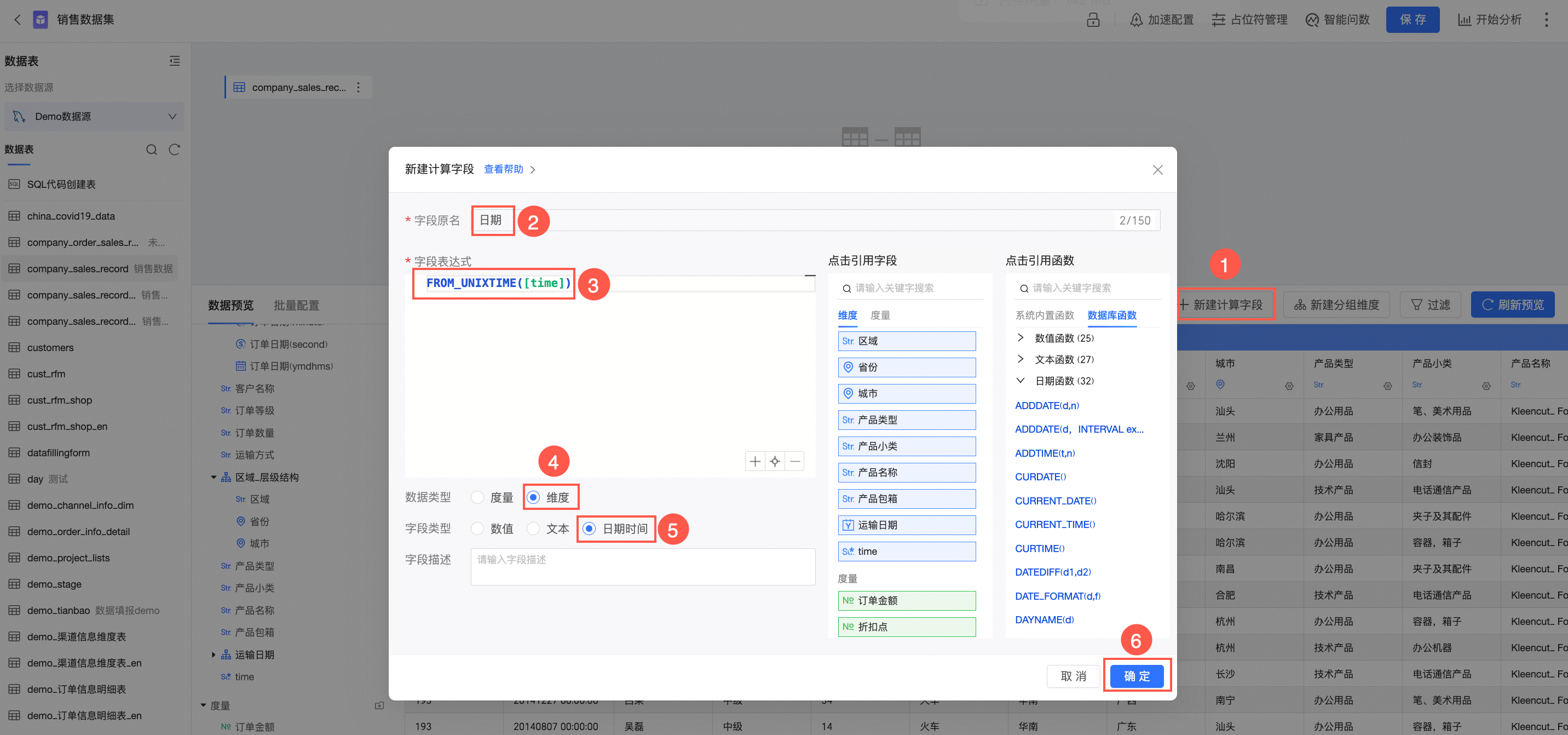
Task: Close the 新建计算字段 dialog
Action: (1157, 170)
